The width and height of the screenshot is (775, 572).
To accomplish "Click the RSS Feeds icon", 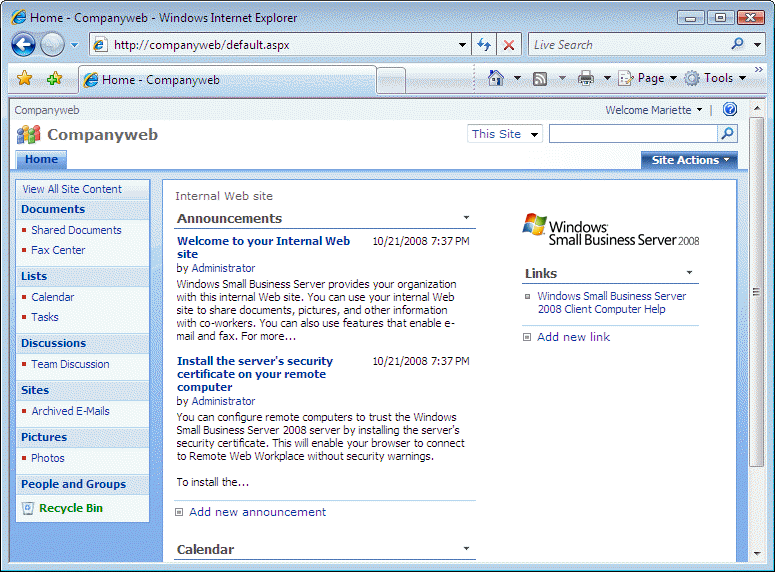I will point(540,79).
